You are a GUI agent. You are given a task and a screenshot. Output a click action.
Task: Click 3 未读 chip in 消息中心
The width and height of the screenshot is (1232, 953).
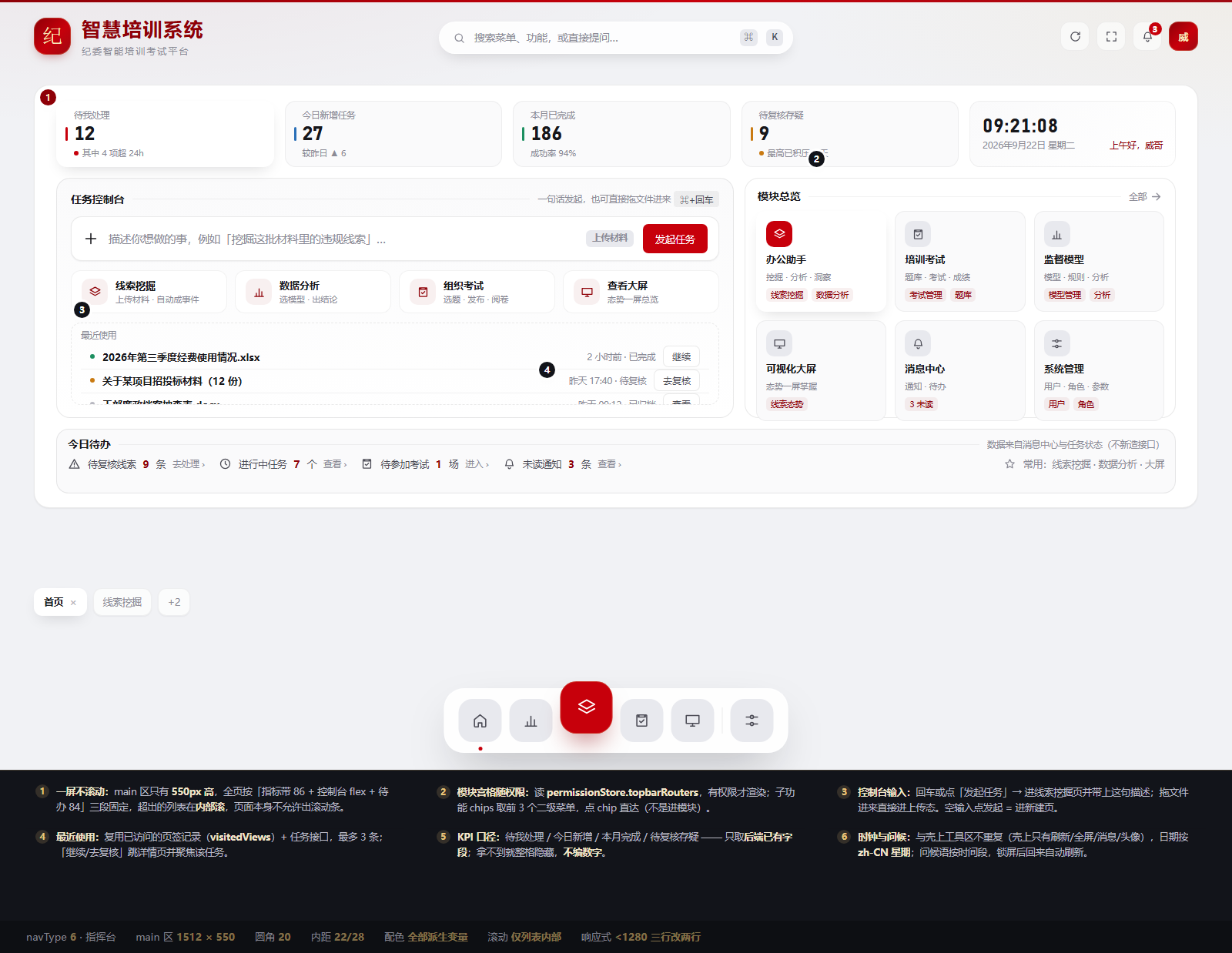point(921,404)
